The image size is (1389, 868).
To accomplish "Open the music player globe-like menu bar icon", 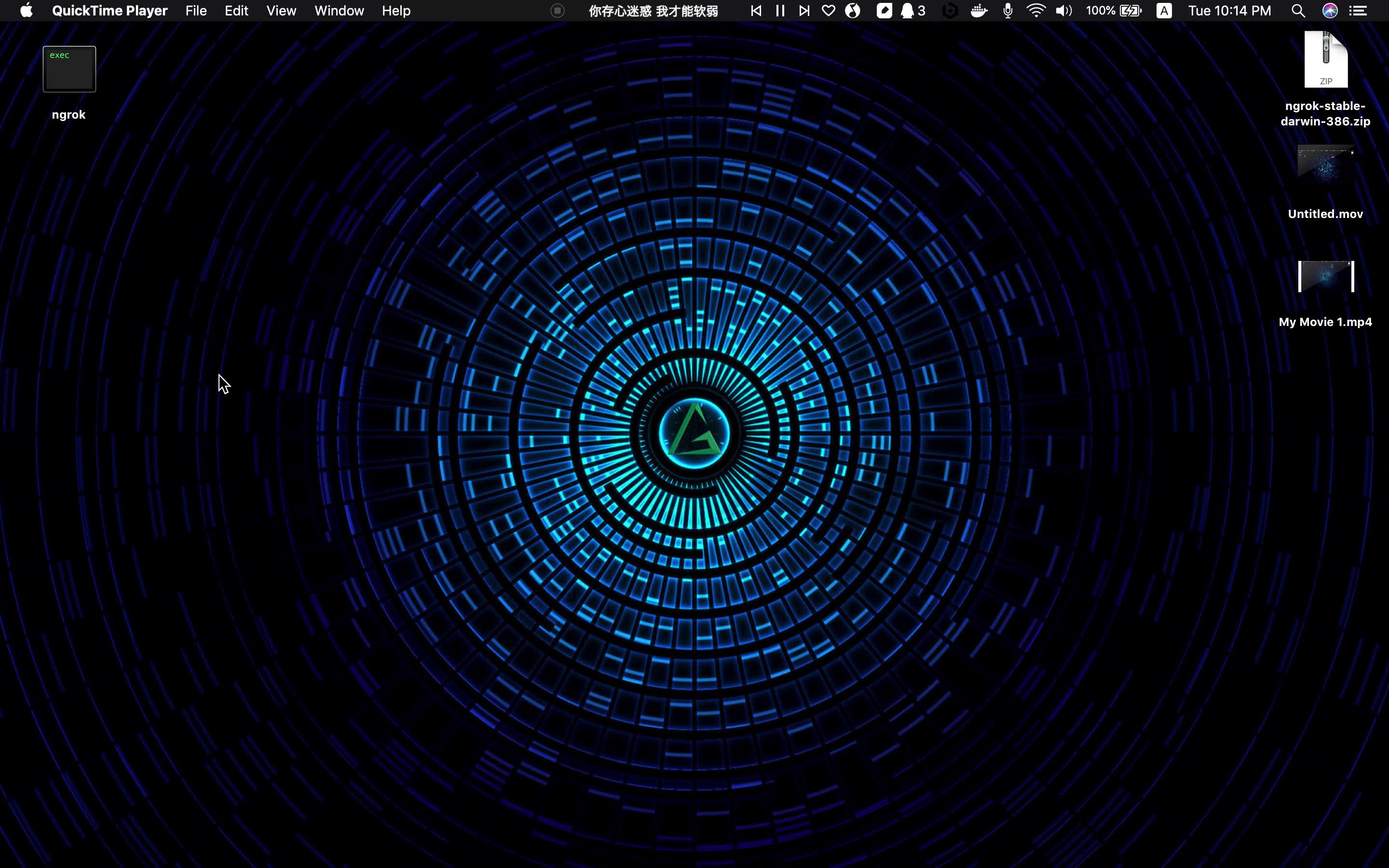I will [853, 10].
